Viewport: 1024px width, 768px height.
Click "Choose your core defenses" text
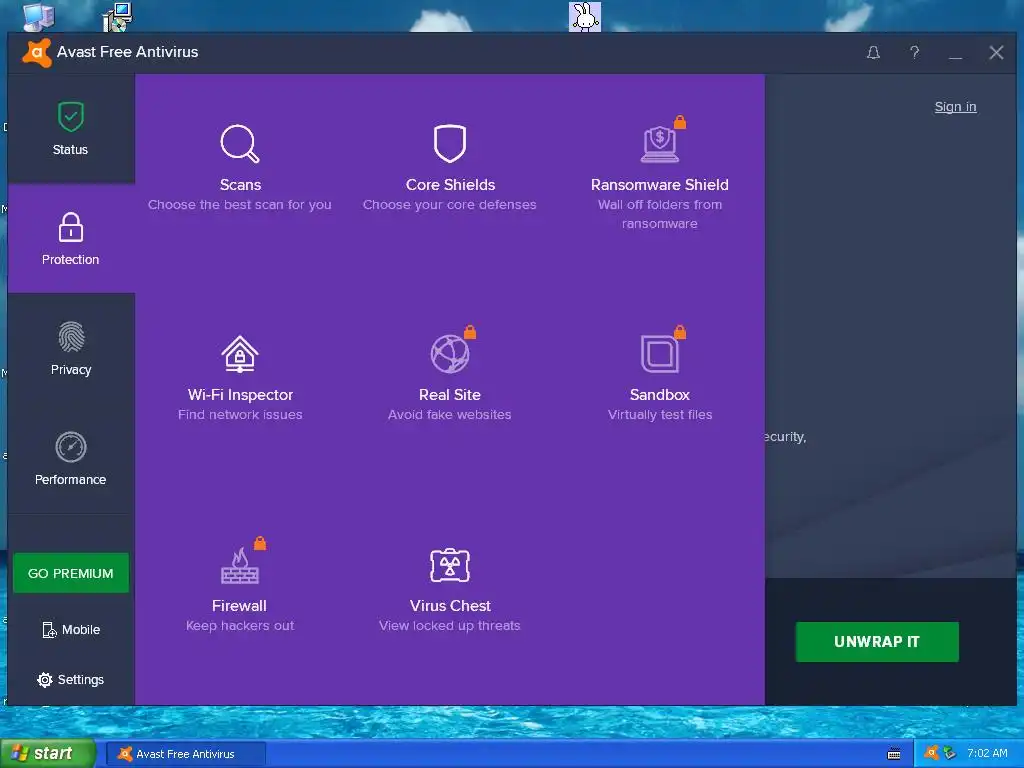coord(450,204)
